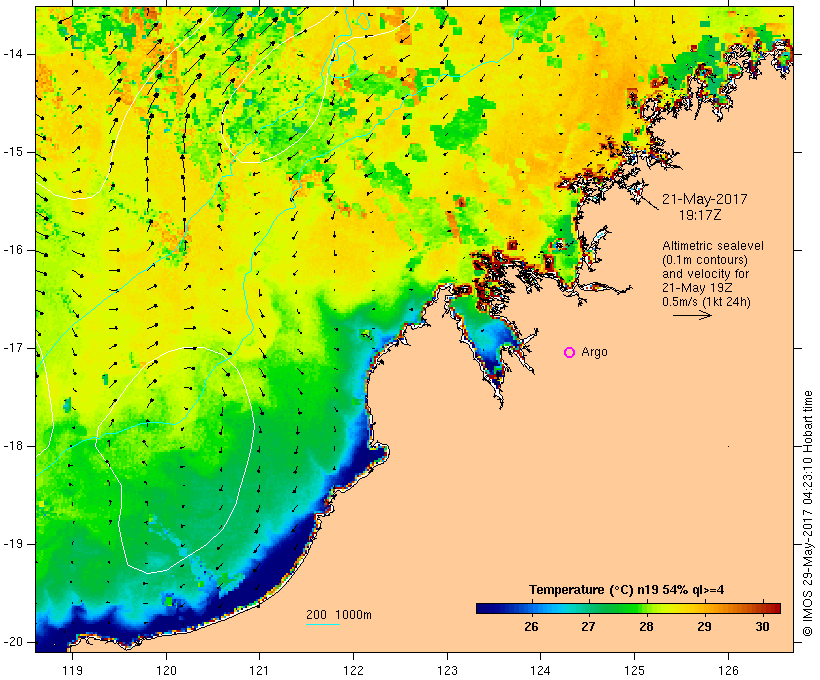Viewport: 820px width, 680px height.
Task: Click the 'Altimetric sealevel' legend text
Action: (x=713, y=246)
